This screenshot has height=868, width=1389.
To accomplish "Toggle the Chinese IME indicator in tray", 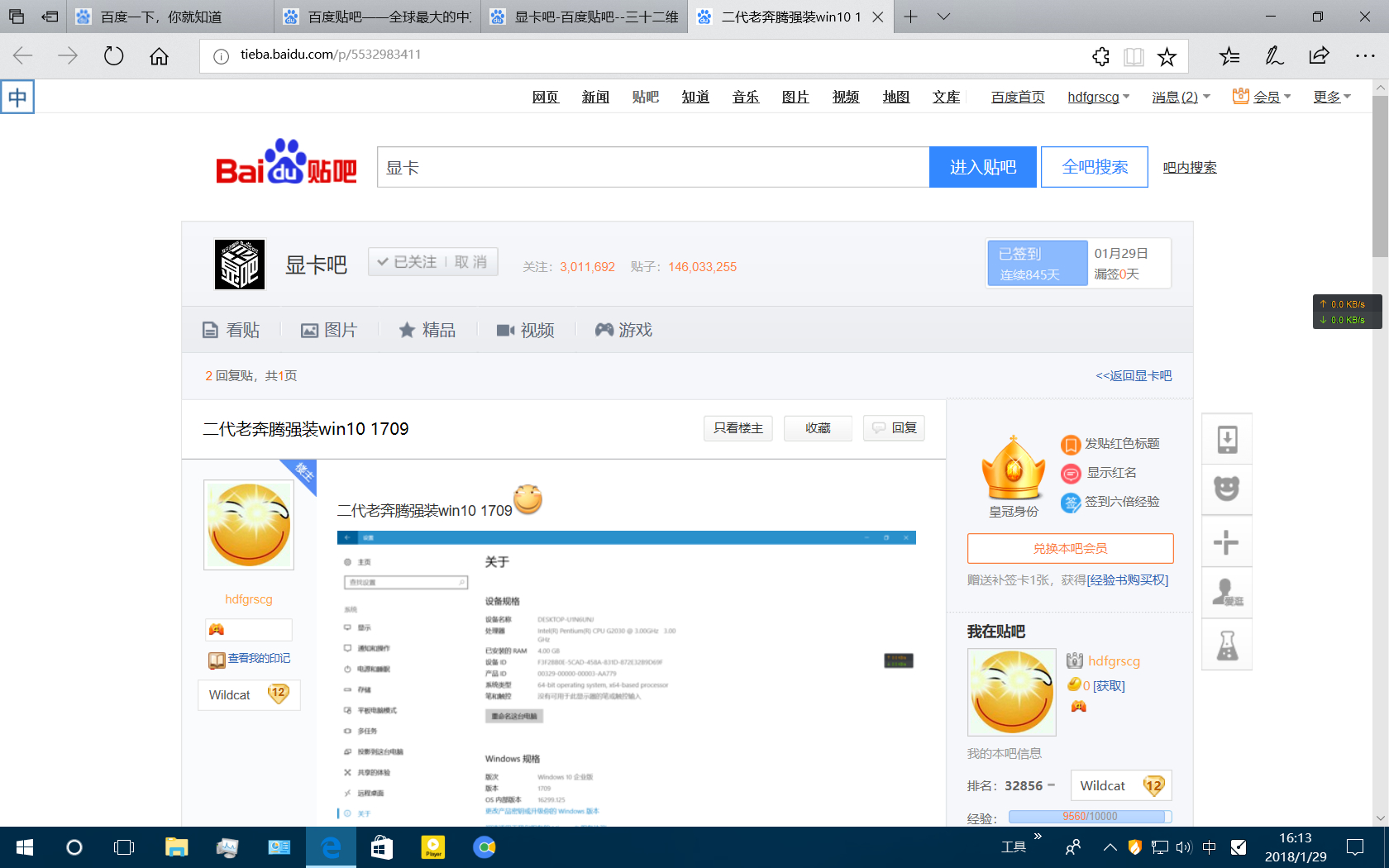I will [1210, 847].
